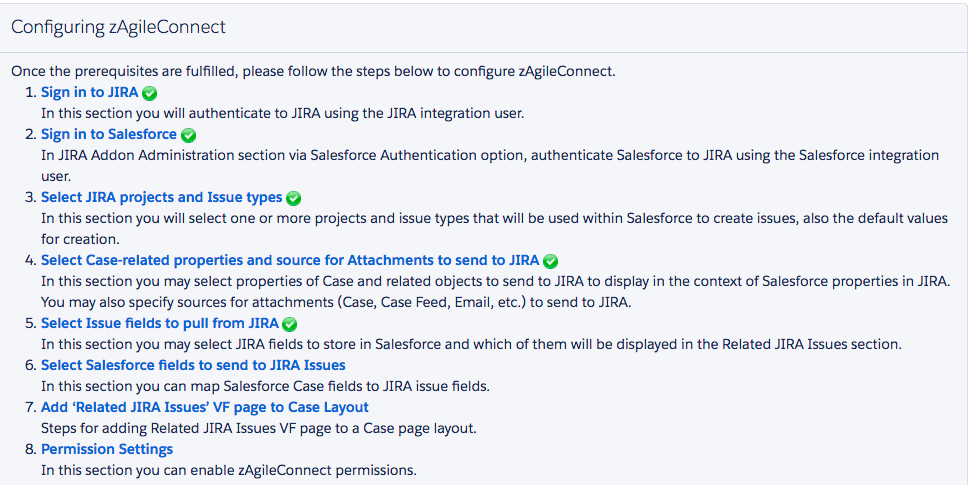Viewport: 973px width, 485px height.
Task: Click the text about adding VF page to layout
Action: [259, 429]
